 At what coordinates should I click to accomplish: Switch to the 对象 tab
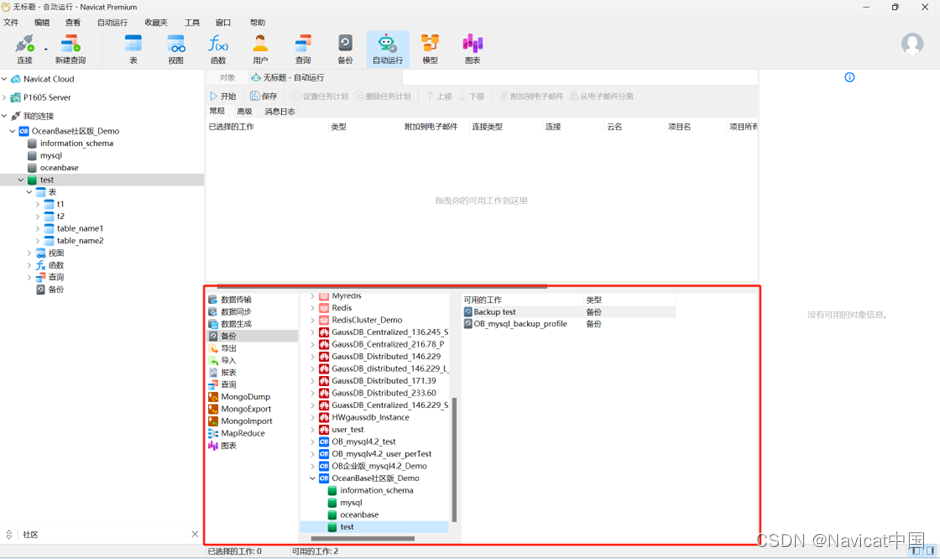(227, 77)
